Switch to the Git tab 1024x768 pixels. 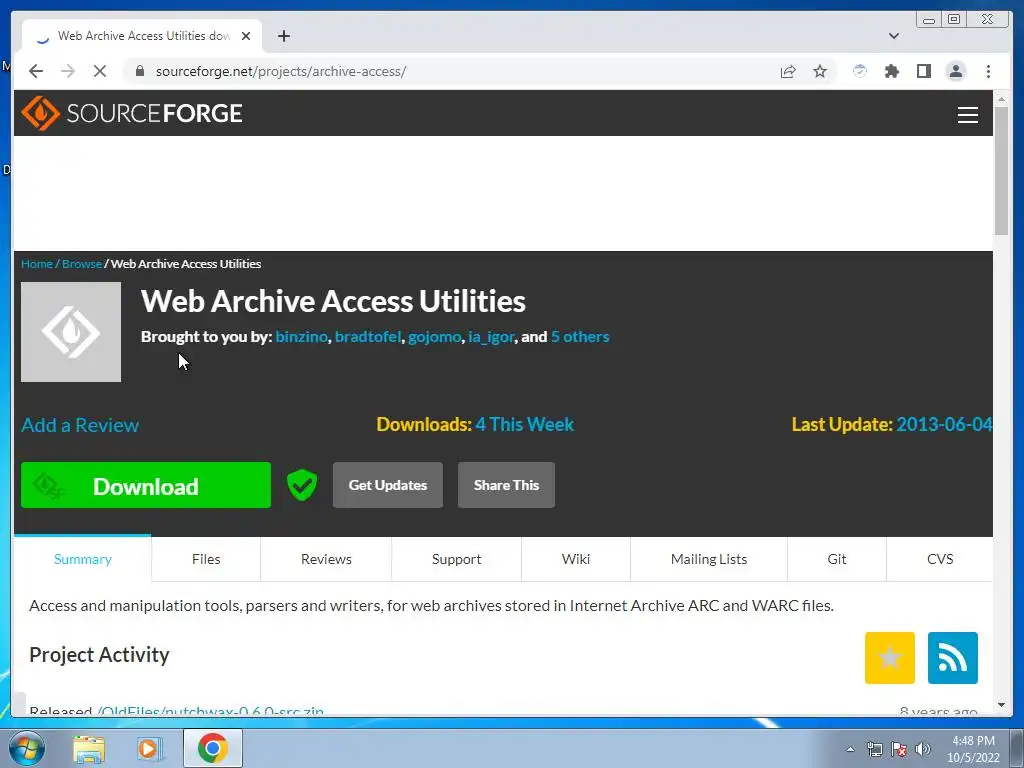pos(837,559)
